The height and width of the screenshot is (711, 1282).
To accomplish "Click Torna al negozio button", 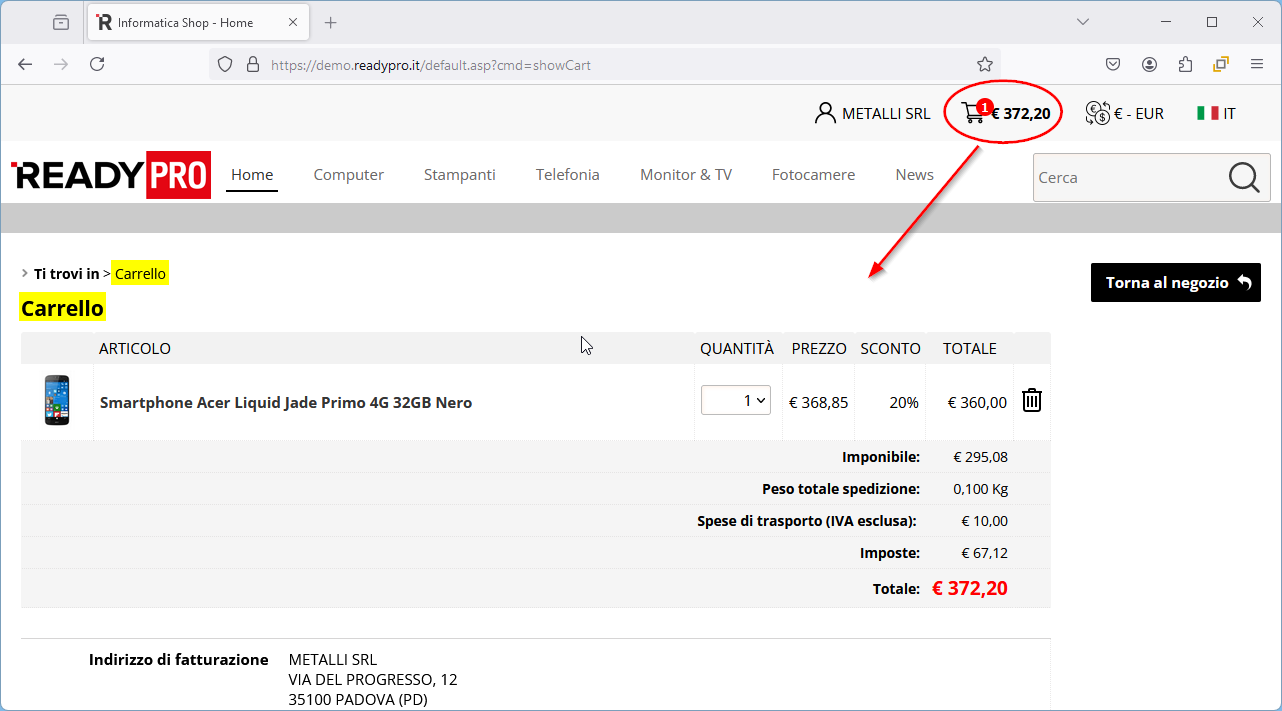I will 1176,283.
